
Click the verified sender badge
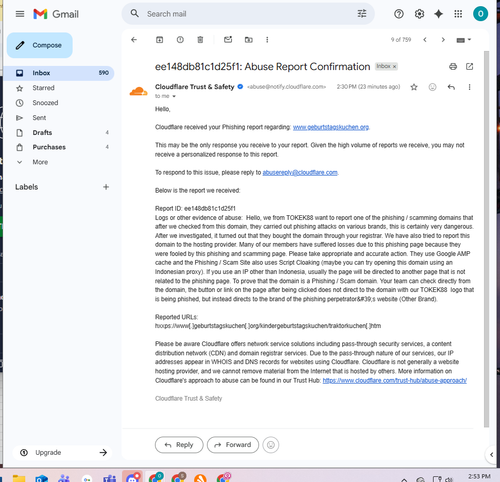click(240, 87)
